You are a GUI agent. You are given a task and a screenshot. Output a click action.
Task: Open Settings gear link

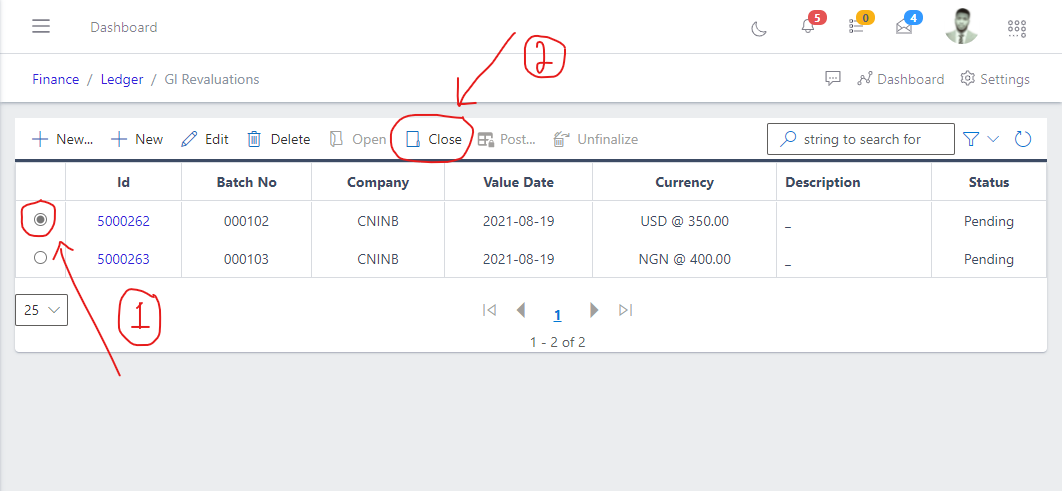[995, 79]
